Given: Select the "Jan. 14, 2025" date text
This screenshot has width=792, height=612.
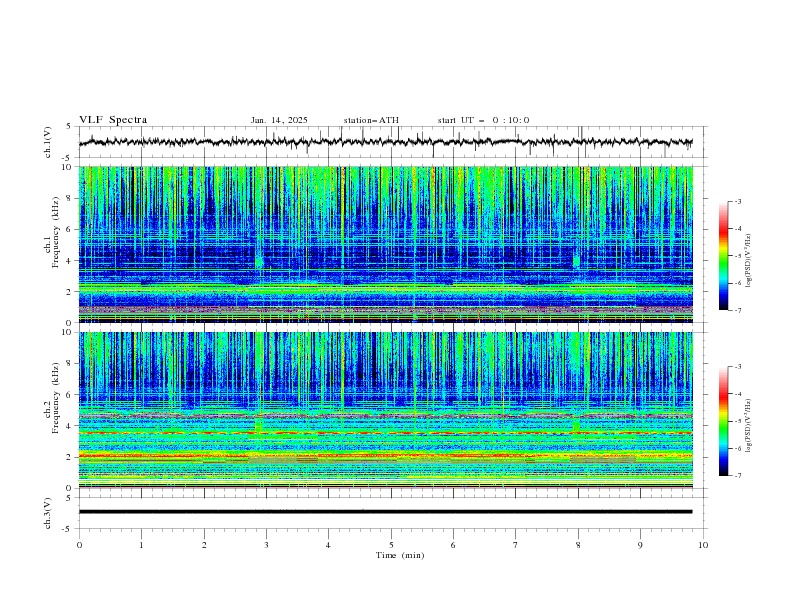Looking at the screenshot, I should coord(279,120).
